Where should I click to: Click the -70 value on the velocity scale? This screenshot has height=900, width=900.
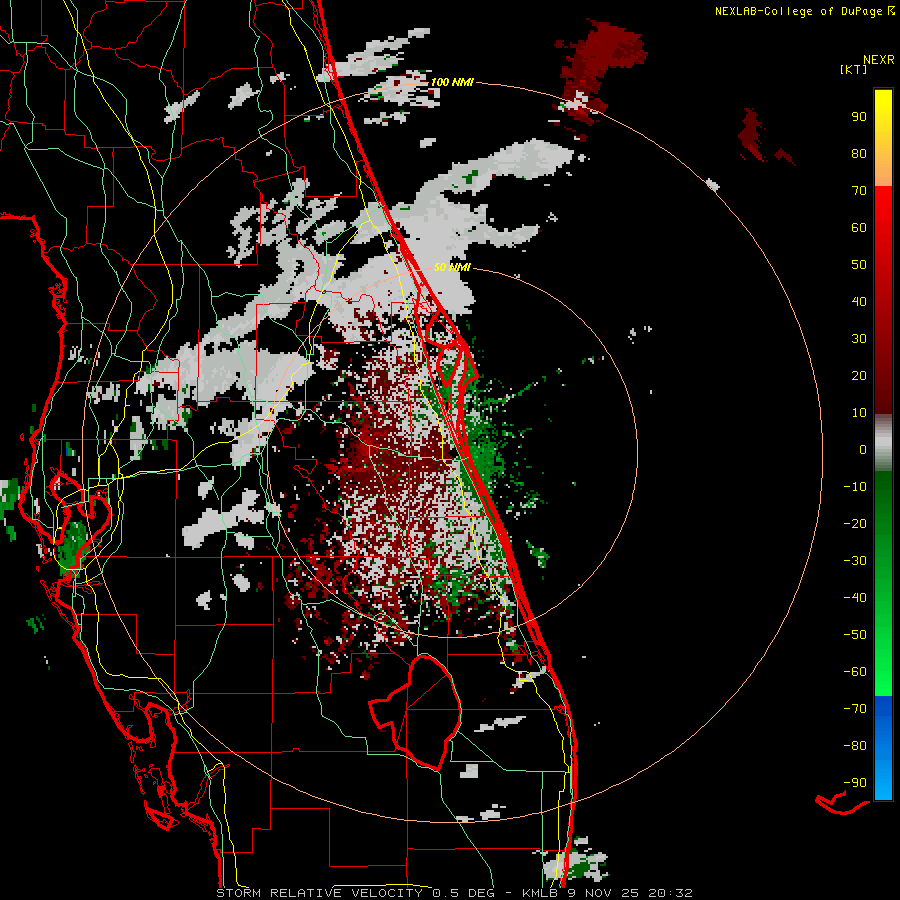click(855, 709)
